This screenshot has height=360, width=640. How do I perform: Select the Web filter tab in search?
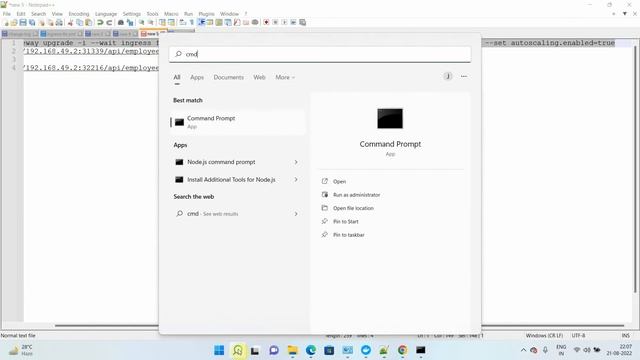[x=259, y=77]
